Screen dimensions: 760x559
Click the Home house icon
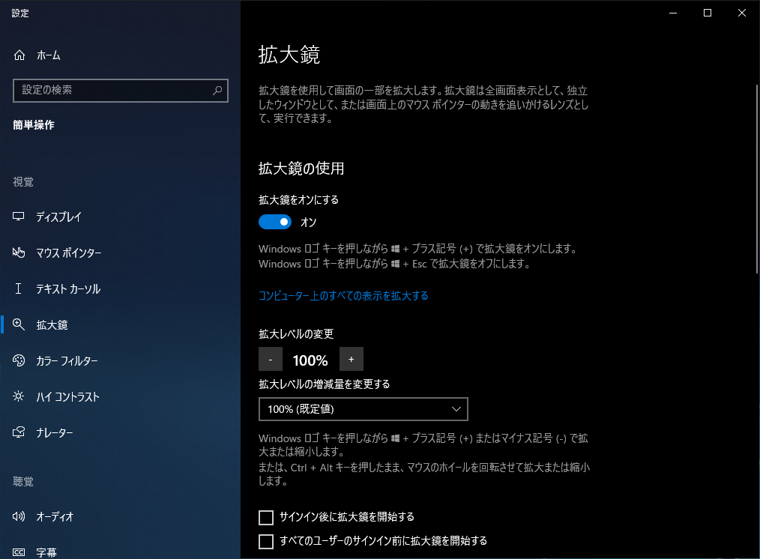tap(19, 55)
